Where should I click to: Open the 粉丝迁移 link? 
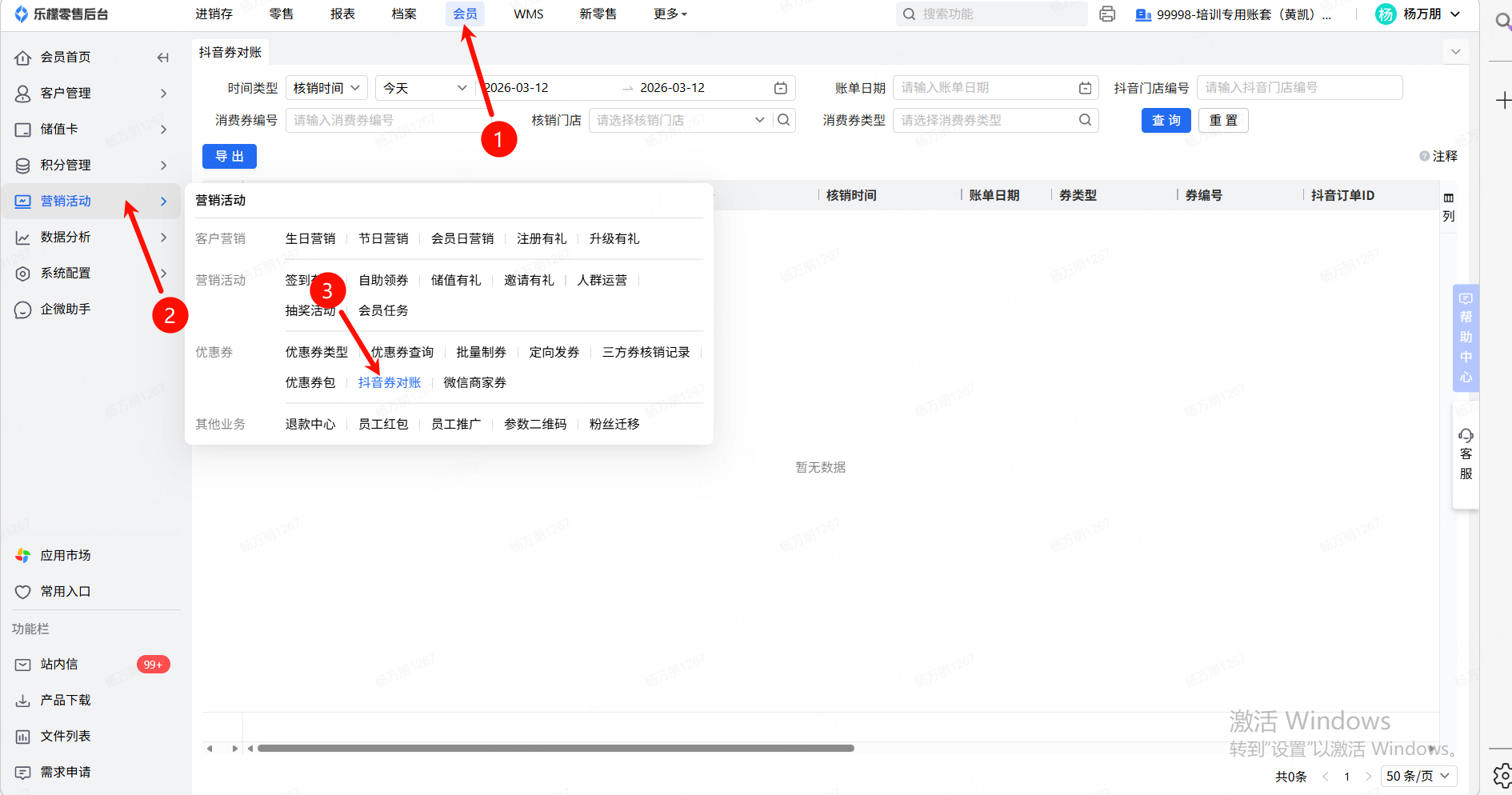pos(614,425)
